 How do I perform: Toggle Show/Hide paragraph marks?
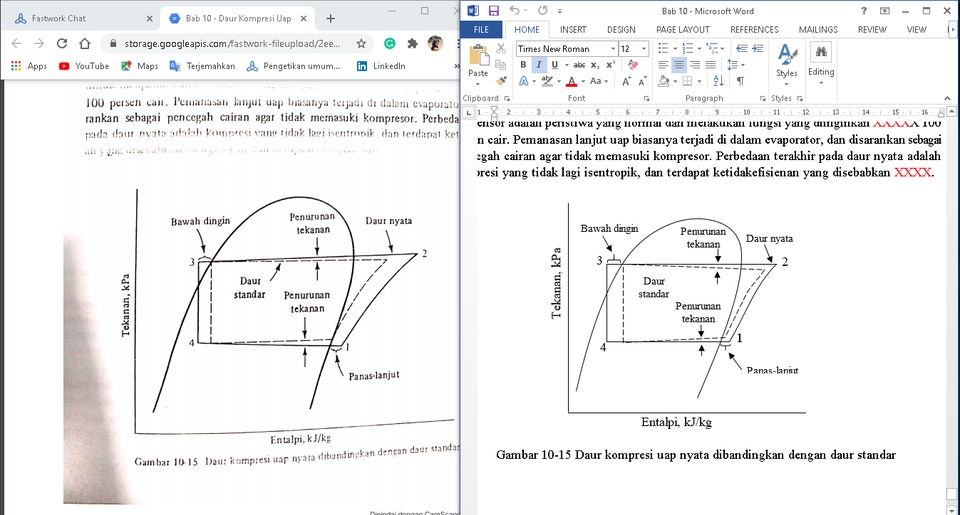pos(740,81)
